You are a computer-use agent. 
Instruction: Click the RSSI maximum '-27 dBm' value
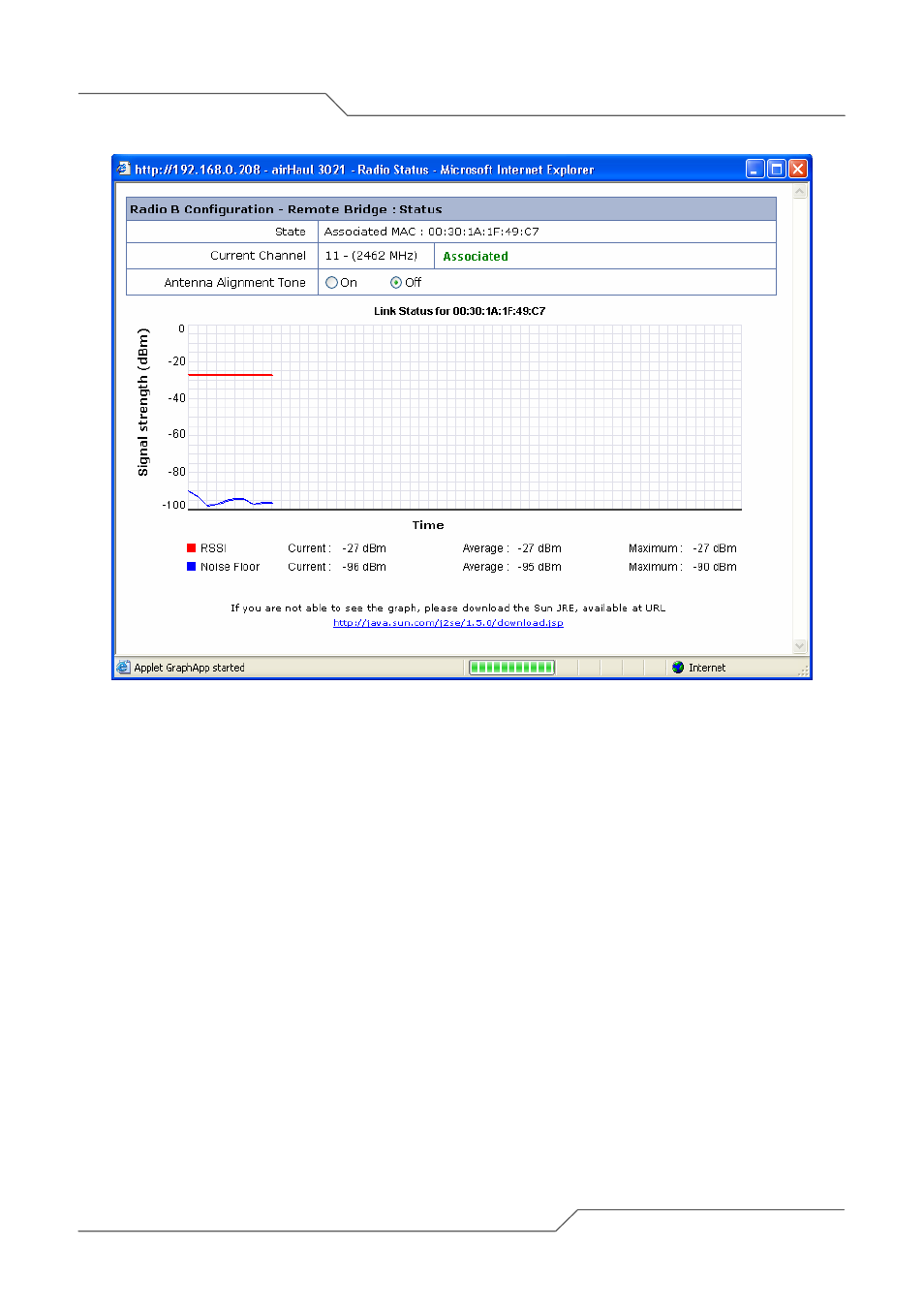715,548
